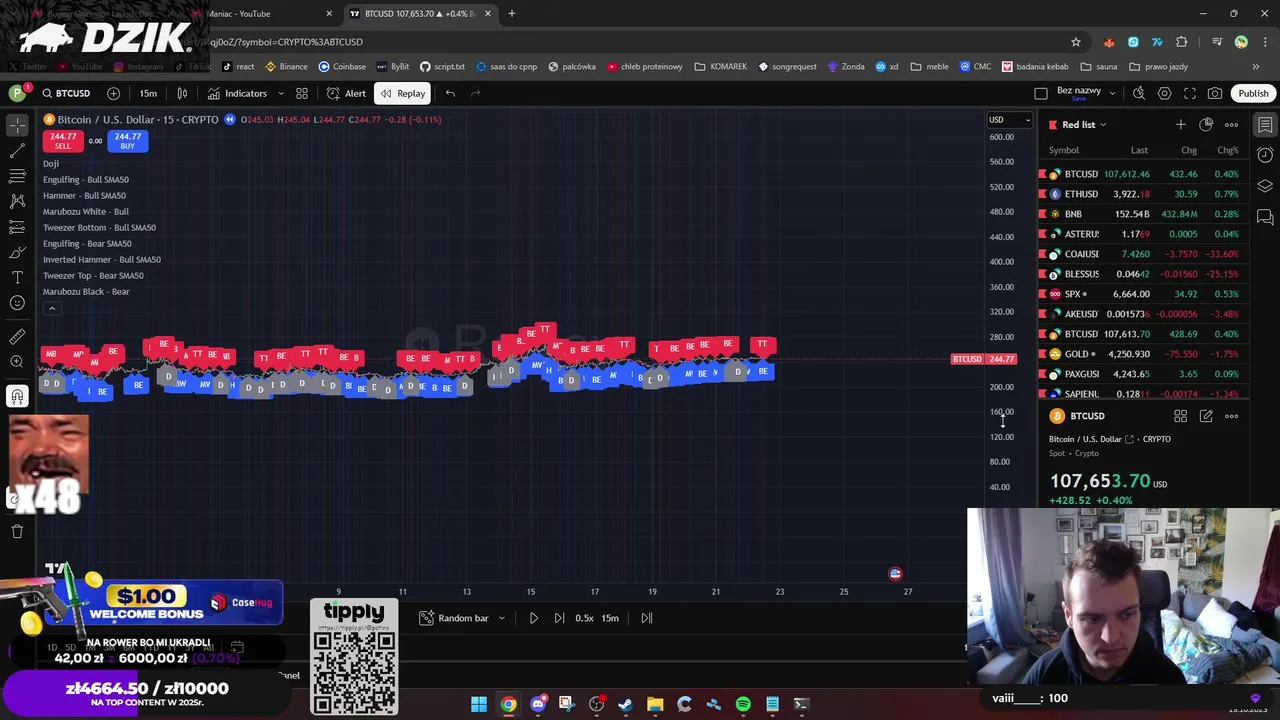Open the forecasting and measurement tools

17,227
